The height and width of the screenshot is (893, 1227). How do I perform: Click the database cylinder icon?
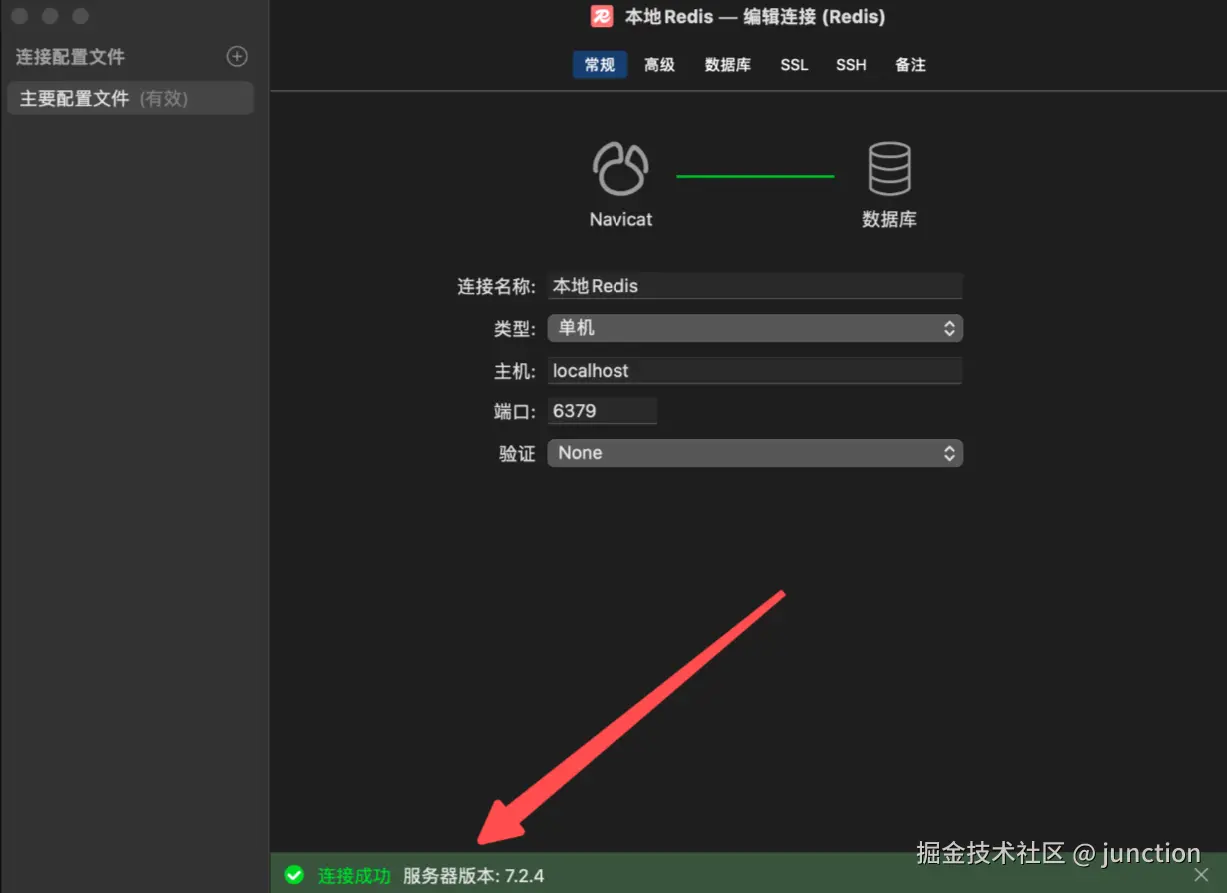coord(889,169)
